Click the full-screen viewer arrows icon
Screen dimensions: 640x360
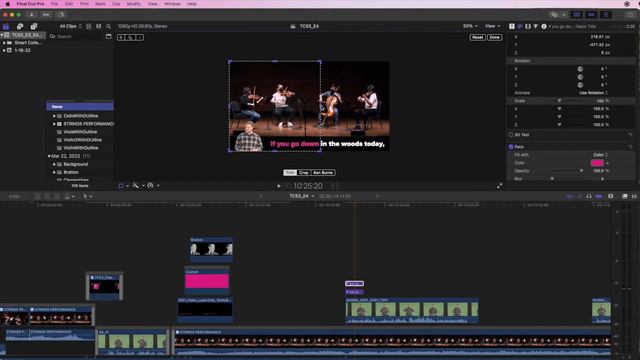499,186
